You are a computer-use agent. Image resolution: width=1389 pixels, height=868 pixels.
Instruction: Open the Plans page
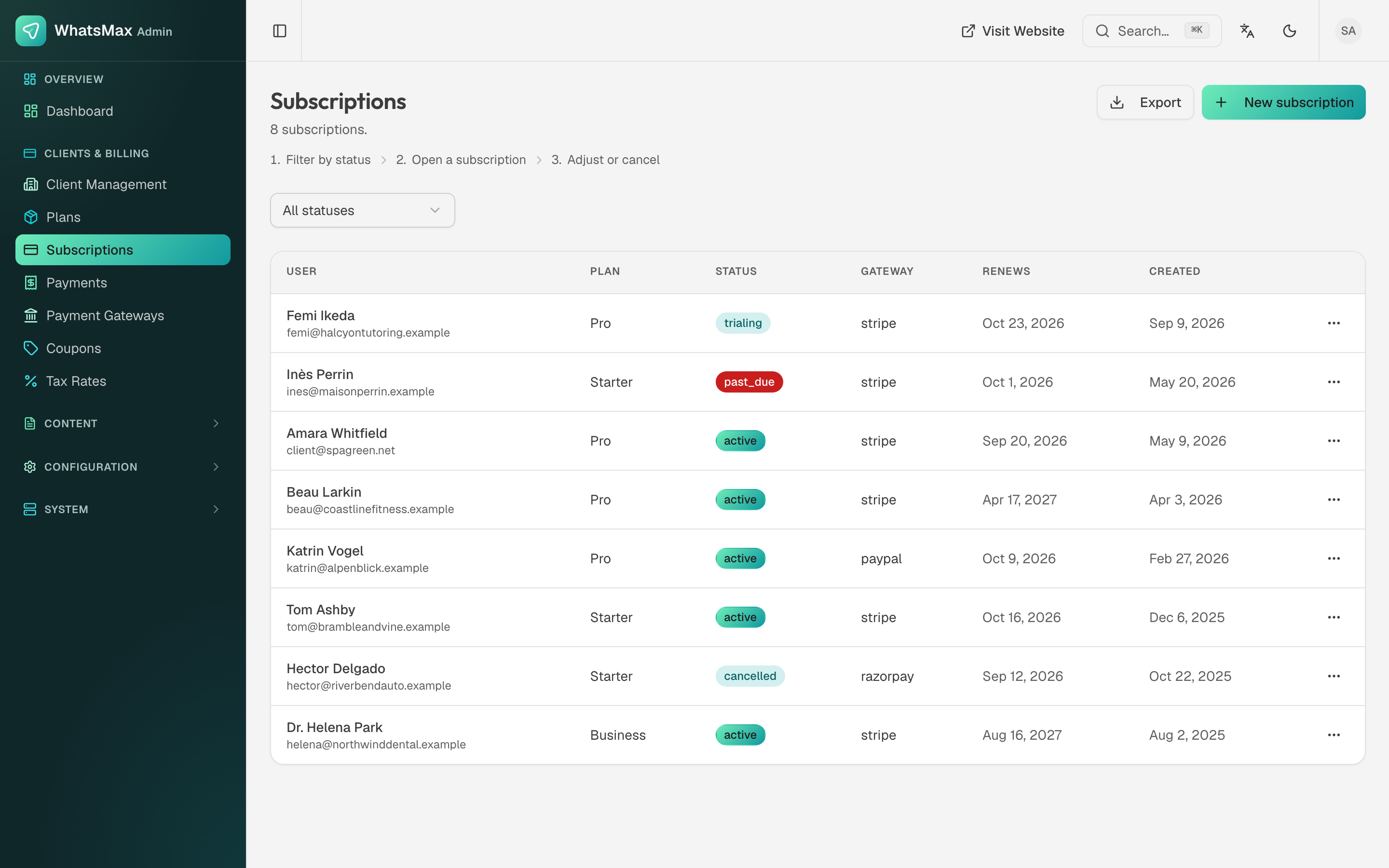123,217
